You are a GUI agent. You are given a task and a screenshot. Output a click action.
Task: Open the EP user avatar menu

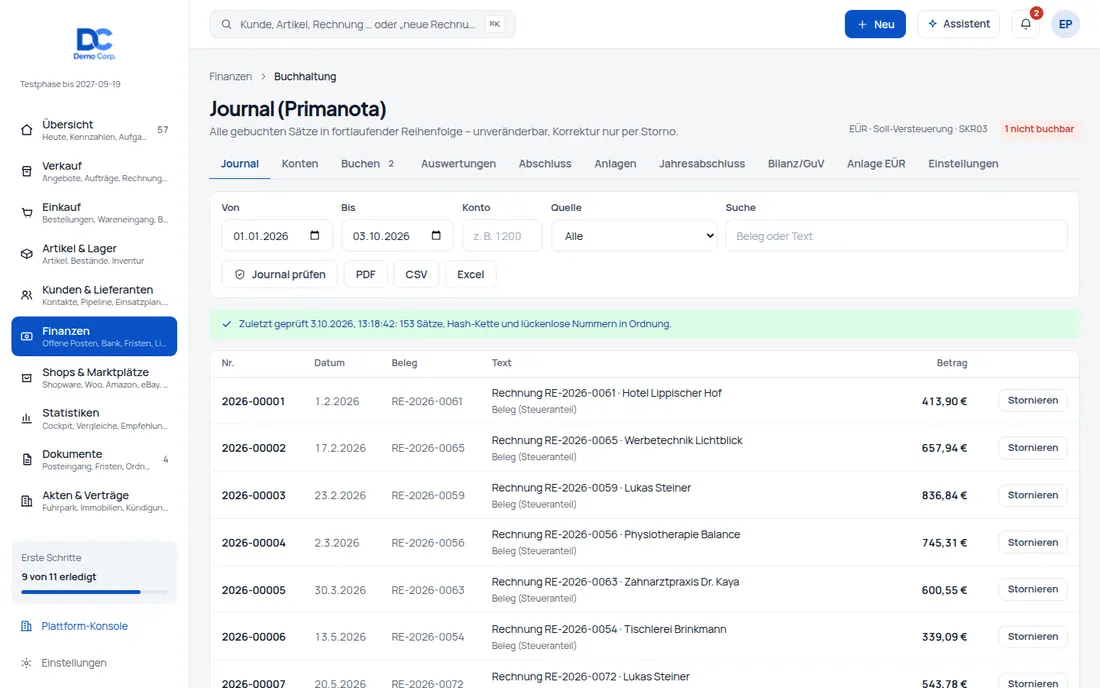point(1065,24)
